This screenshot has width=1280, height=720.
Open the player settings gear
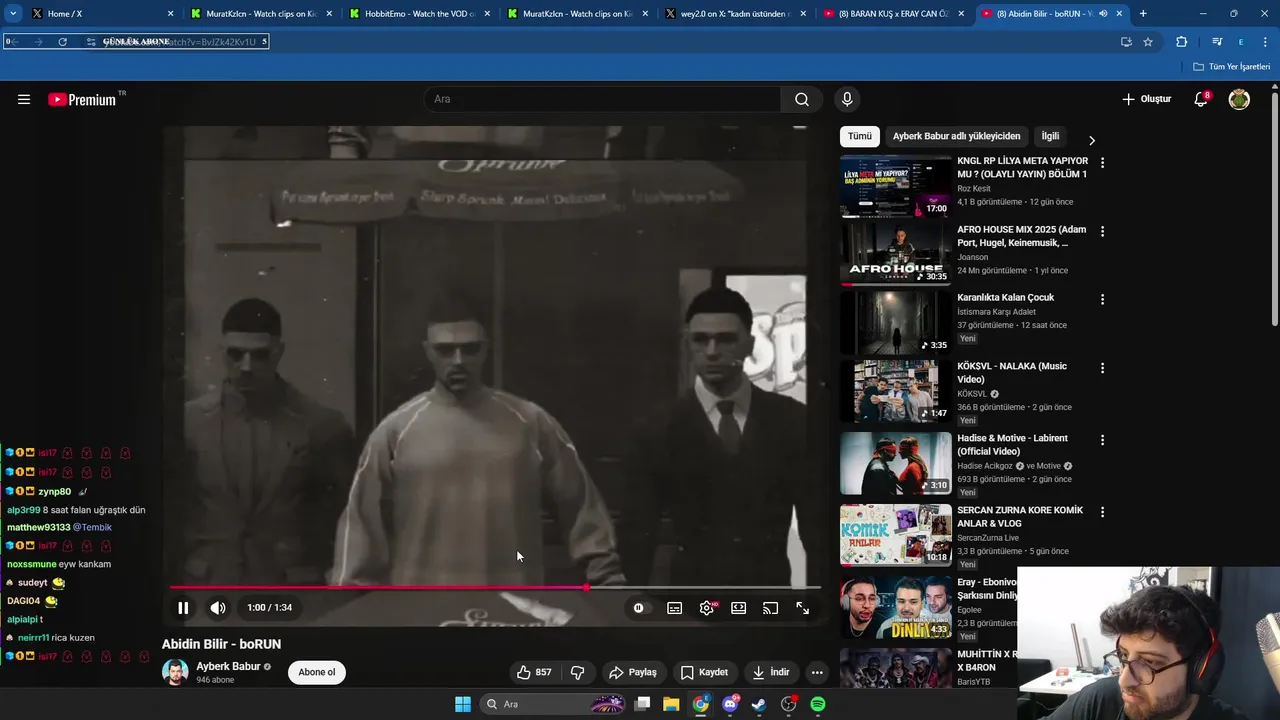[x=707, y=608]
